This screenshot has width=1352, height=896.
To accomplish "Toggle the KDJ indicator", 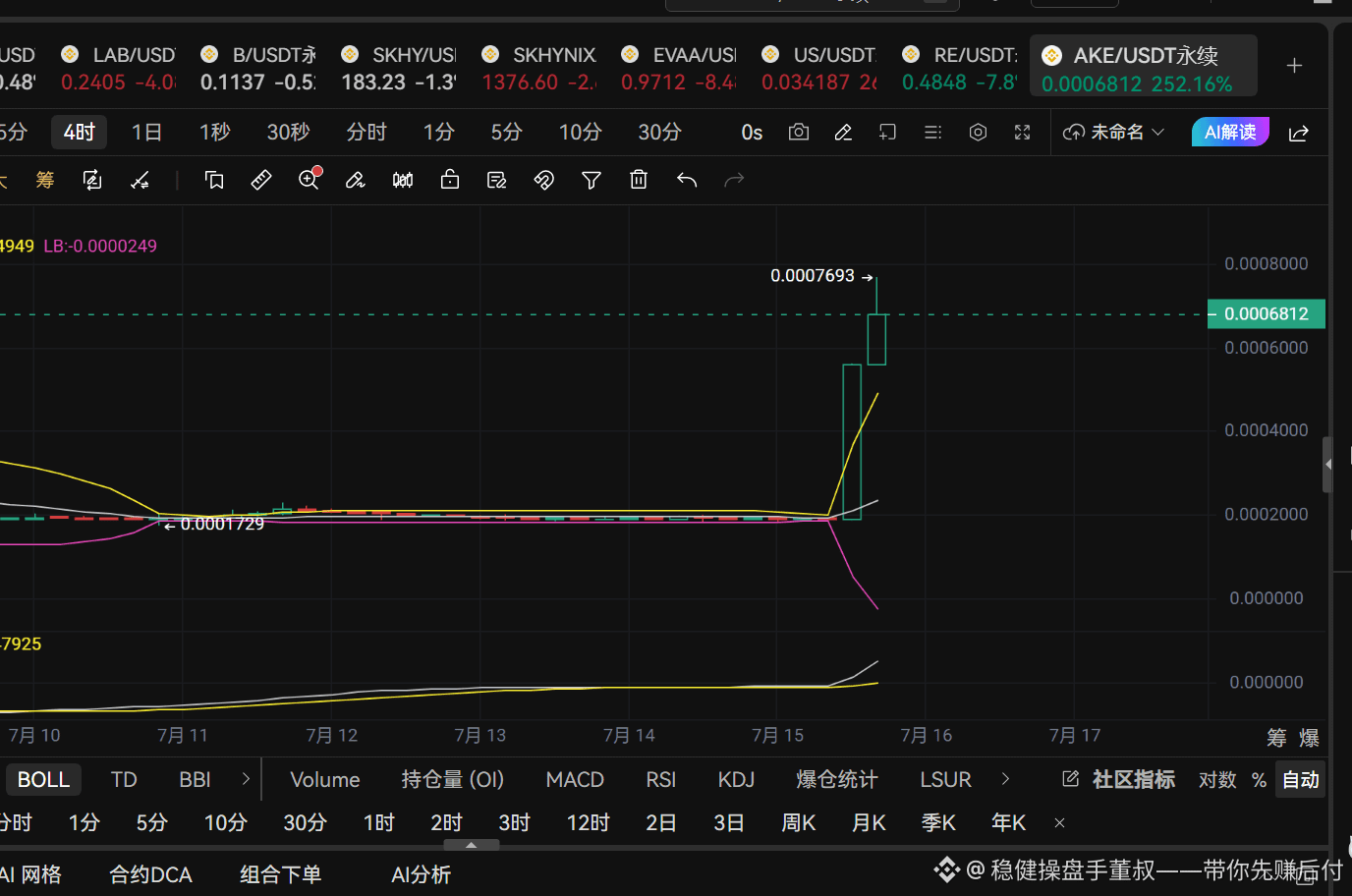I will (736, 780).
